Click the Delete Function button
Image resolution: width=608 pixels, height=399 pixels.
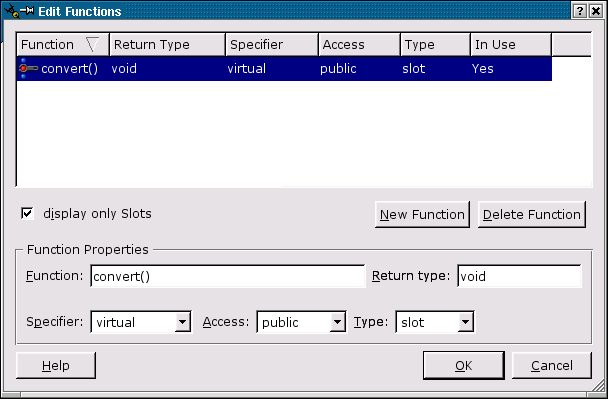(532, 214)
